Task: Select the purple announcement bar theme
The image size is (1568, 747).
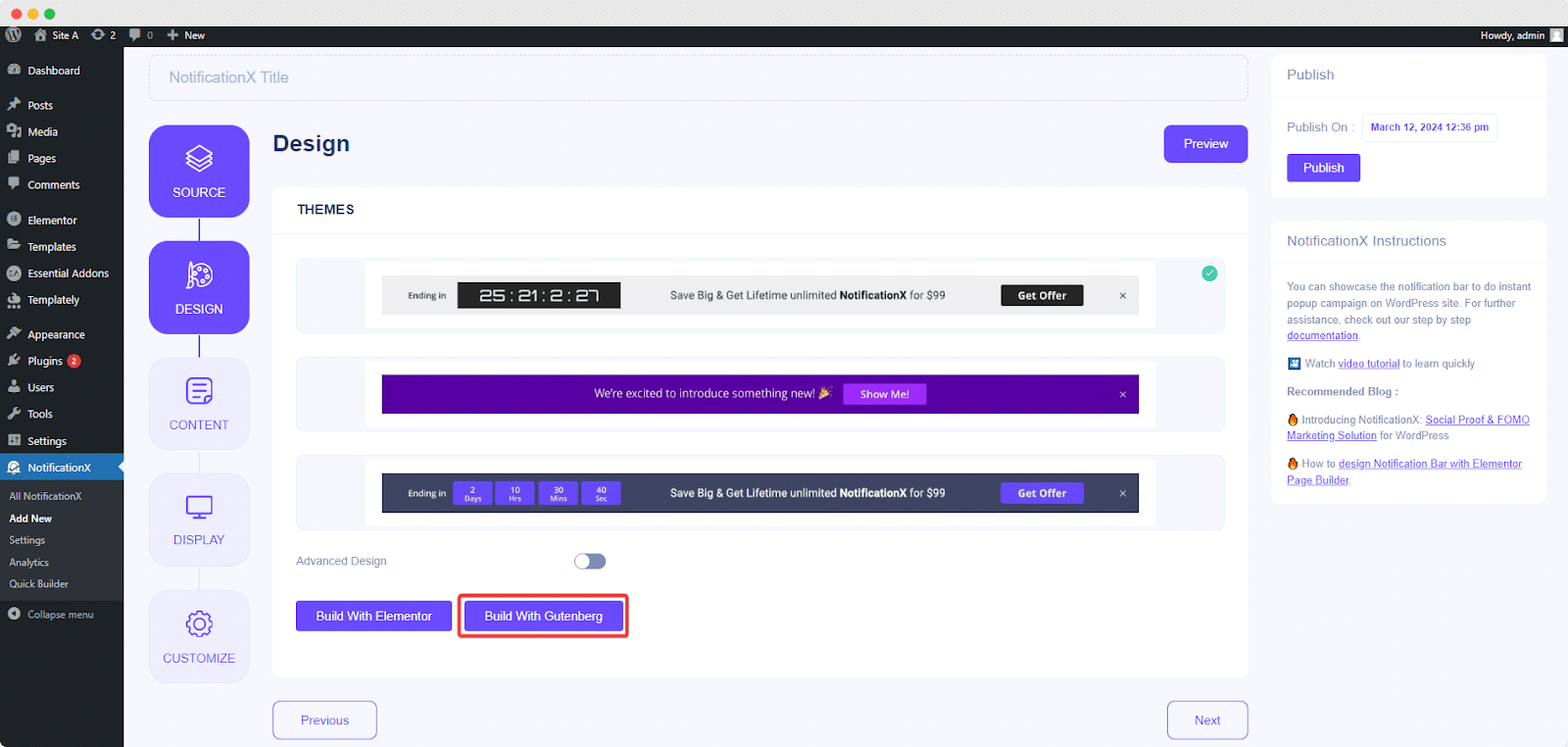Action: tap(759, 394)
